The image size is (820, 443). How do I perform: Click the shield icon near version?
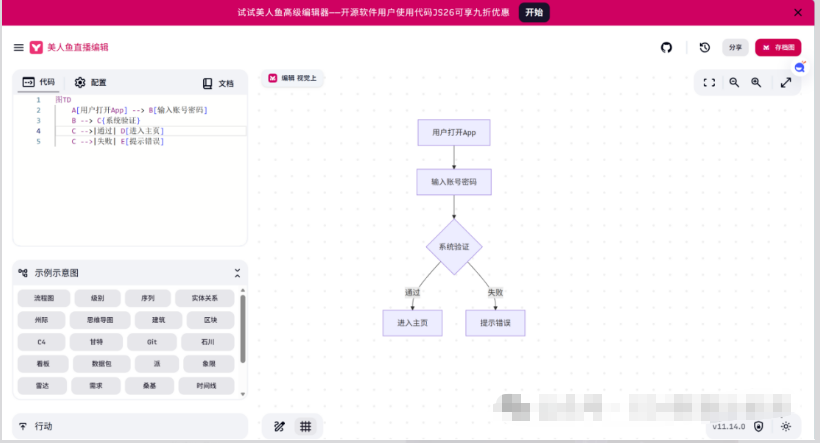(759, 427)
